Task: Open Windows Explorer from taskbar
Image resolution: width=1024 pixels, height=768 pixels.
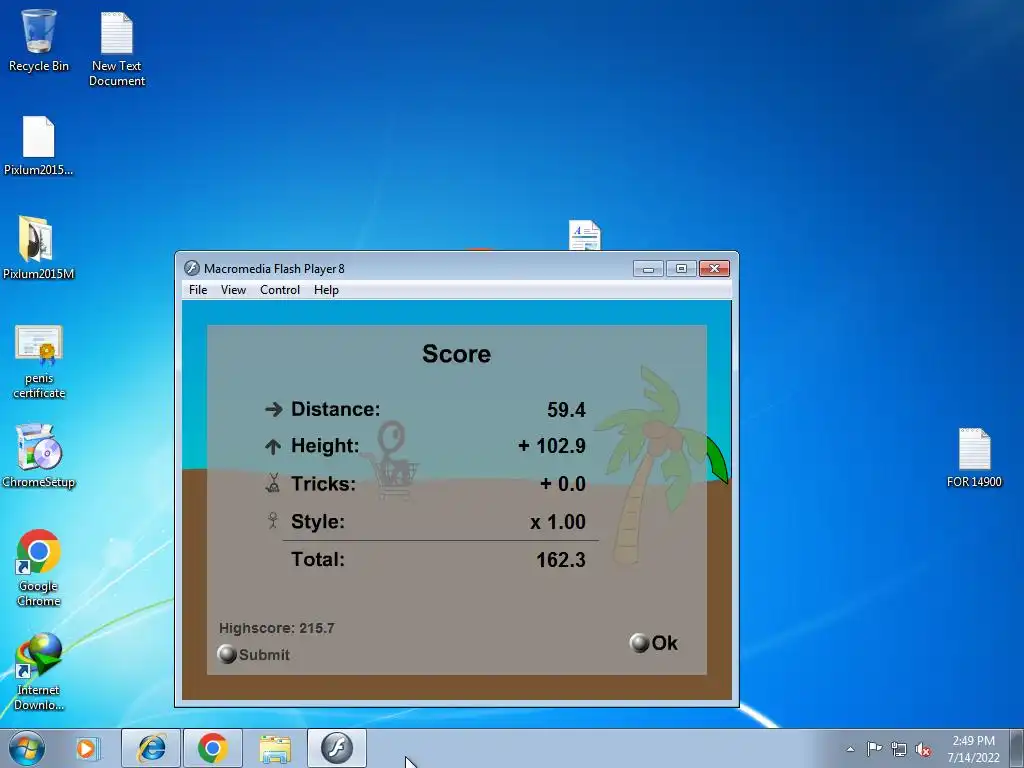Action: (x=275, y=748)
